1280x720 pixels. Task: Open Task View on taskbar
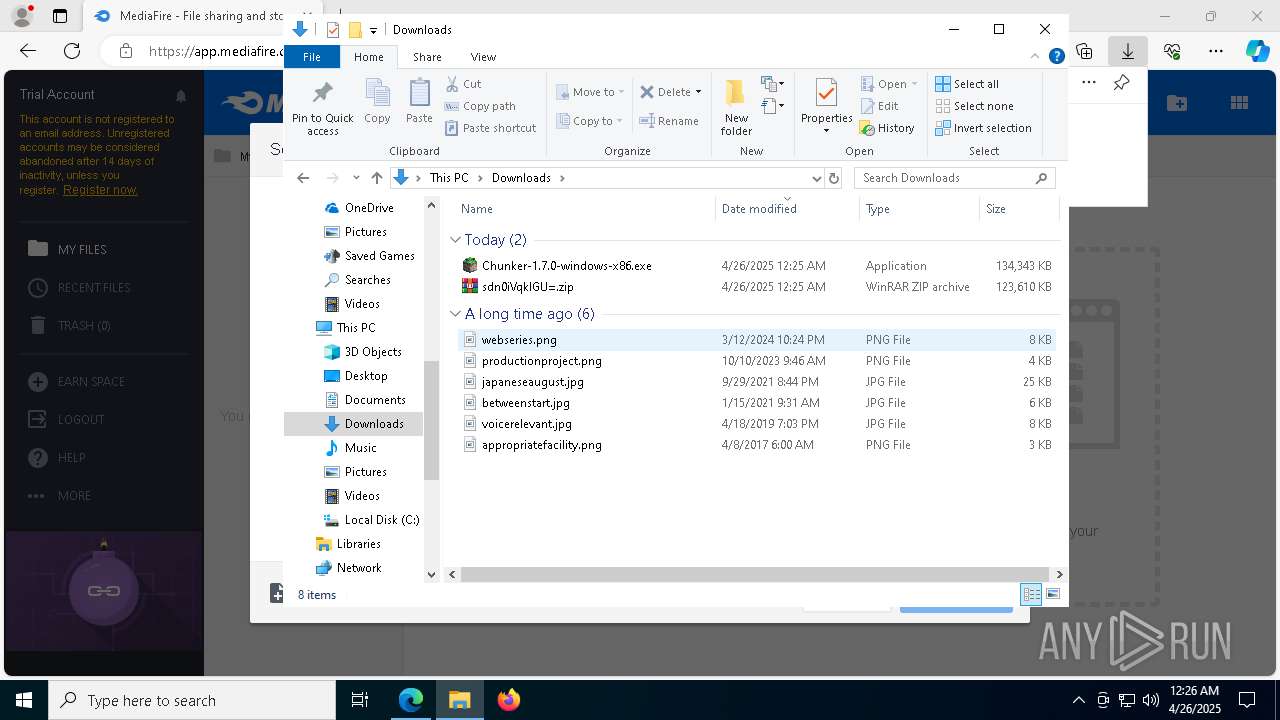pyautogui.click(x=360, y=700)
